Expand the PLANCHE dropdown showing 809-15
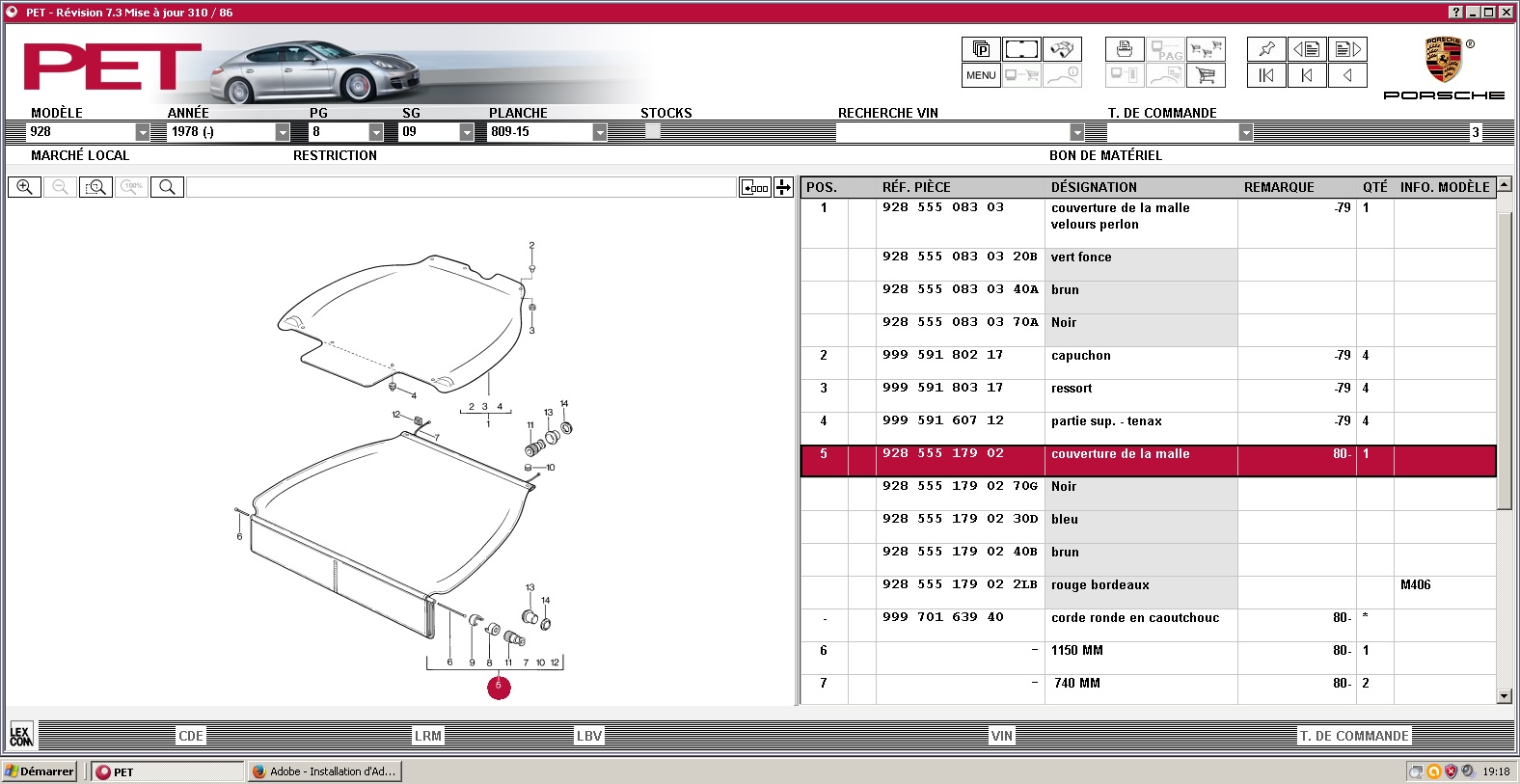Image resolution: width=1520 pixels, height=784 pixels. click(x=600, y=132)
